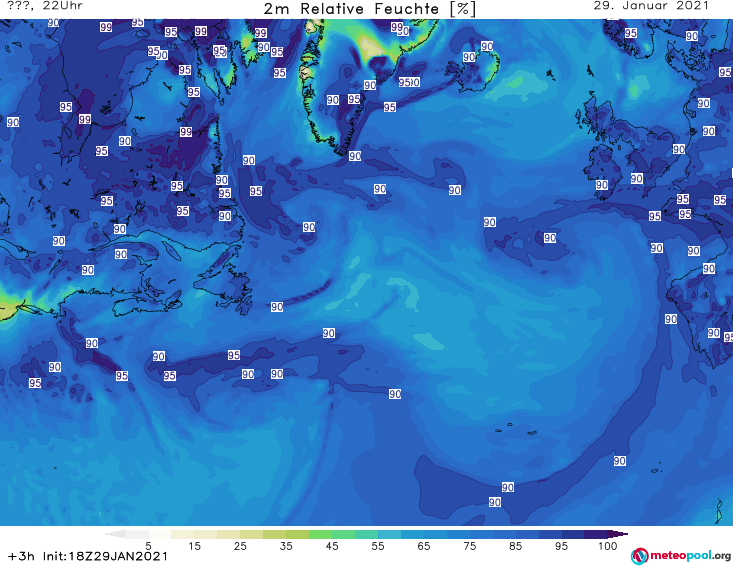Open the meteopool.org text link
This screenshot has height=566, width=733.
690,555
